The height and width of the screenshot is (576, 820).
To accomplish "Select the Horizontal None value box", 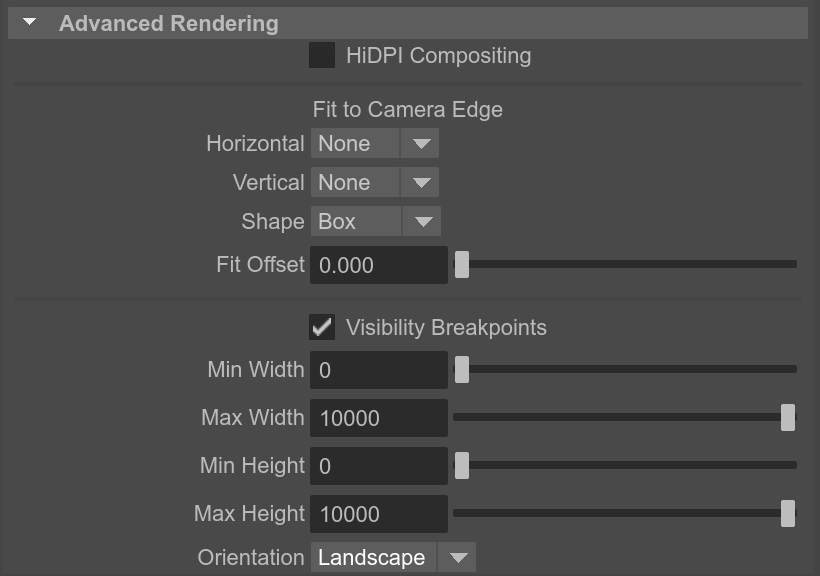I will [x=356, y=143].
